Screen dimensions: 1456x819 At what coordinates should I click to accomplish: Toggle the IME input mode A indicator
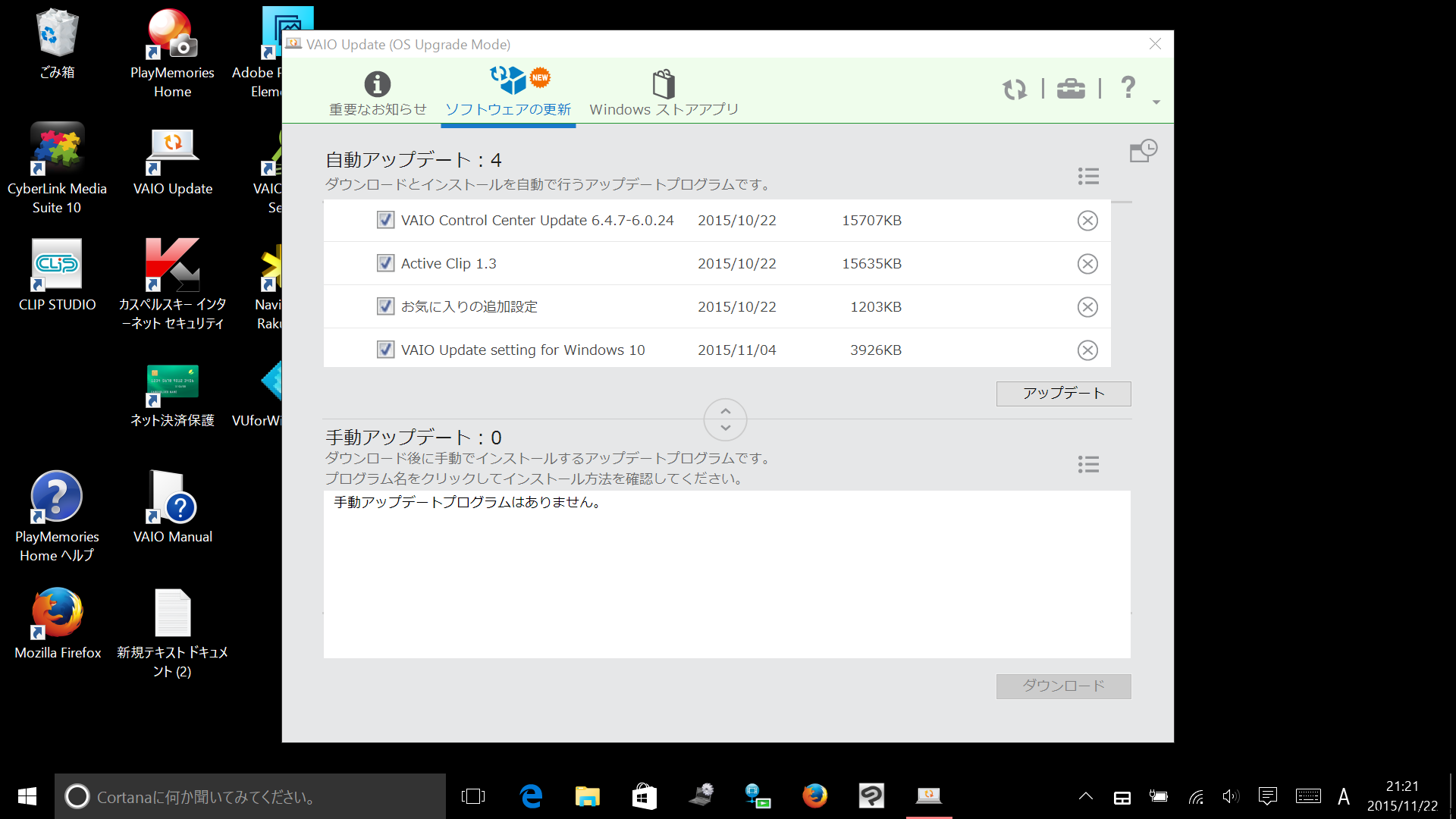(x=1344, y=796)
